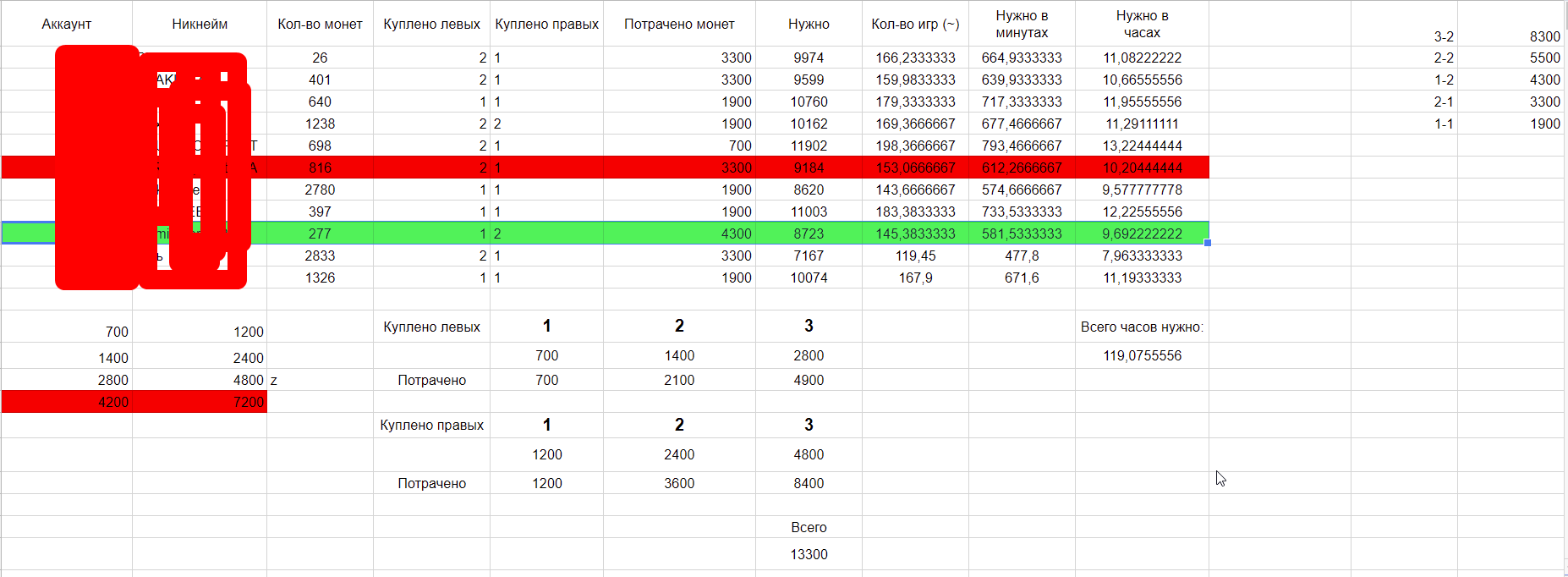Click the cell showing '8620'
This screenshot has width=1568, height=577.
click(x=809, y=190)
